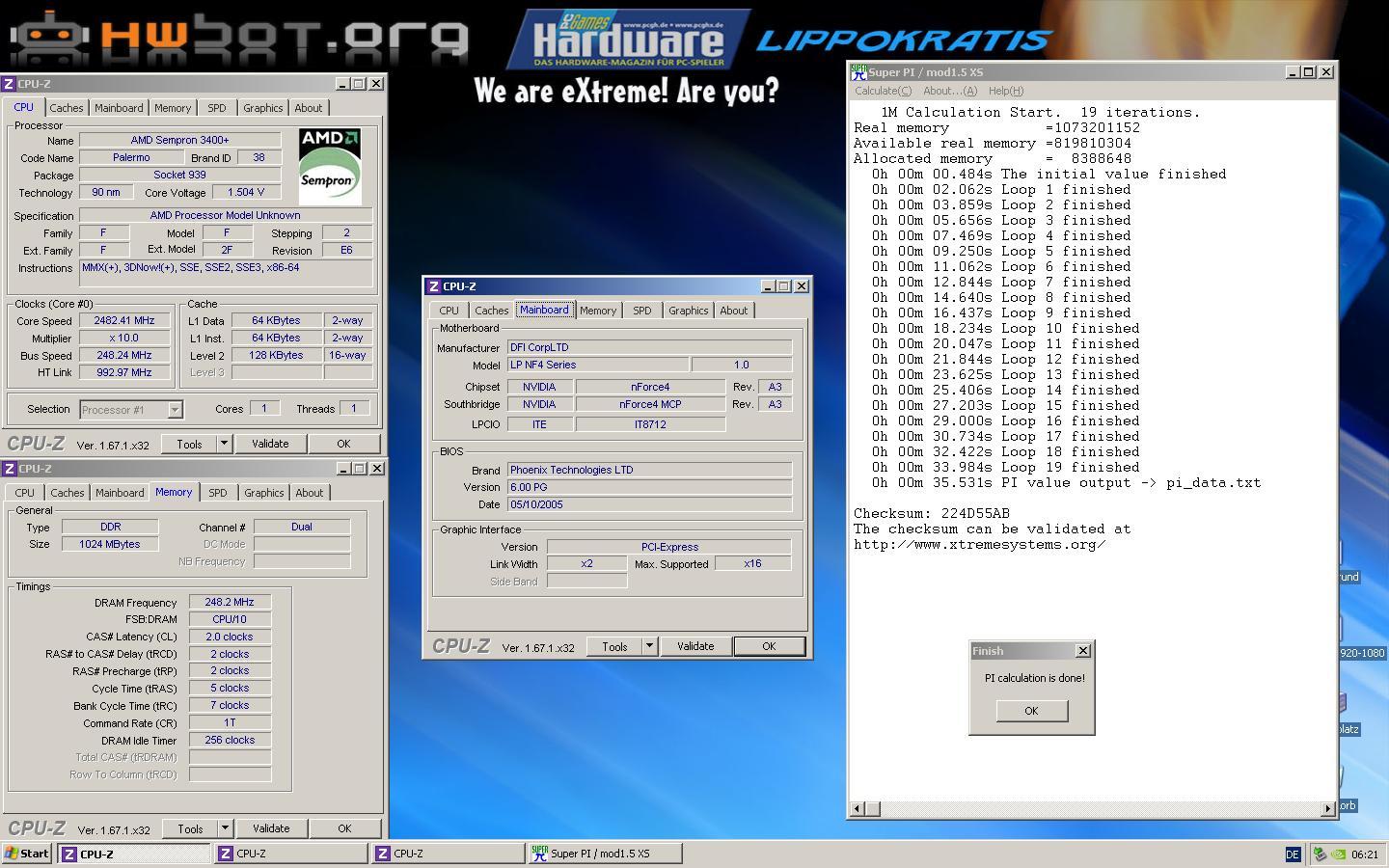The width and height of the screenshot is (1389, 868).
Task: Activate Super PI / mod1.5 XS taskbar button
Action: [x=605, y=854]
